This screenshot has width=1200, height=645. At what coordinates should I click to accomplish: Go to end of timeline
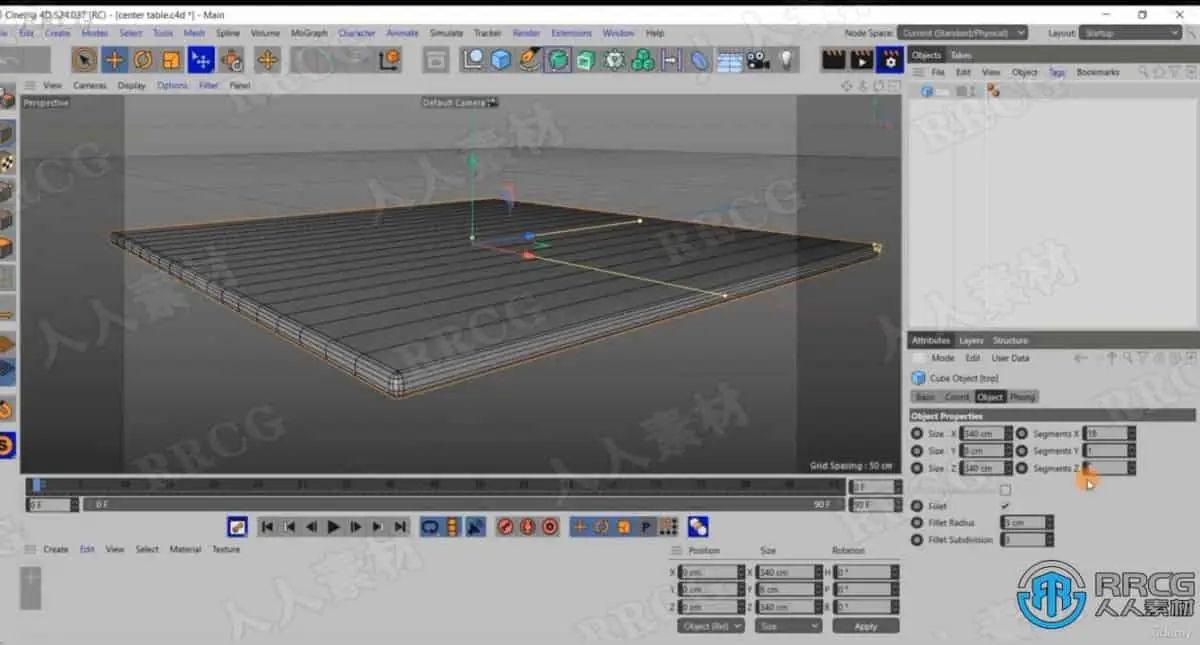[400, 526]
